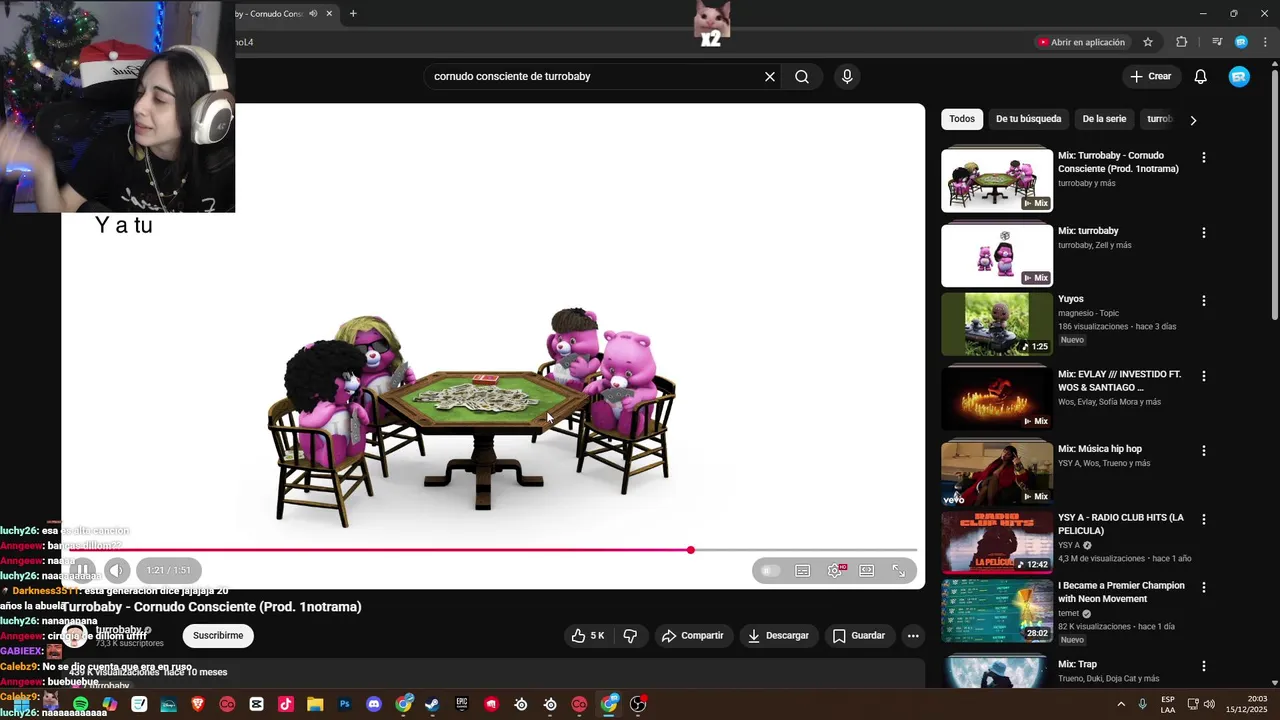The width and height of the screenshot is (1280, 720).
Task: Open options for Mix: Música hip hop
Action: coord(1204,451)
